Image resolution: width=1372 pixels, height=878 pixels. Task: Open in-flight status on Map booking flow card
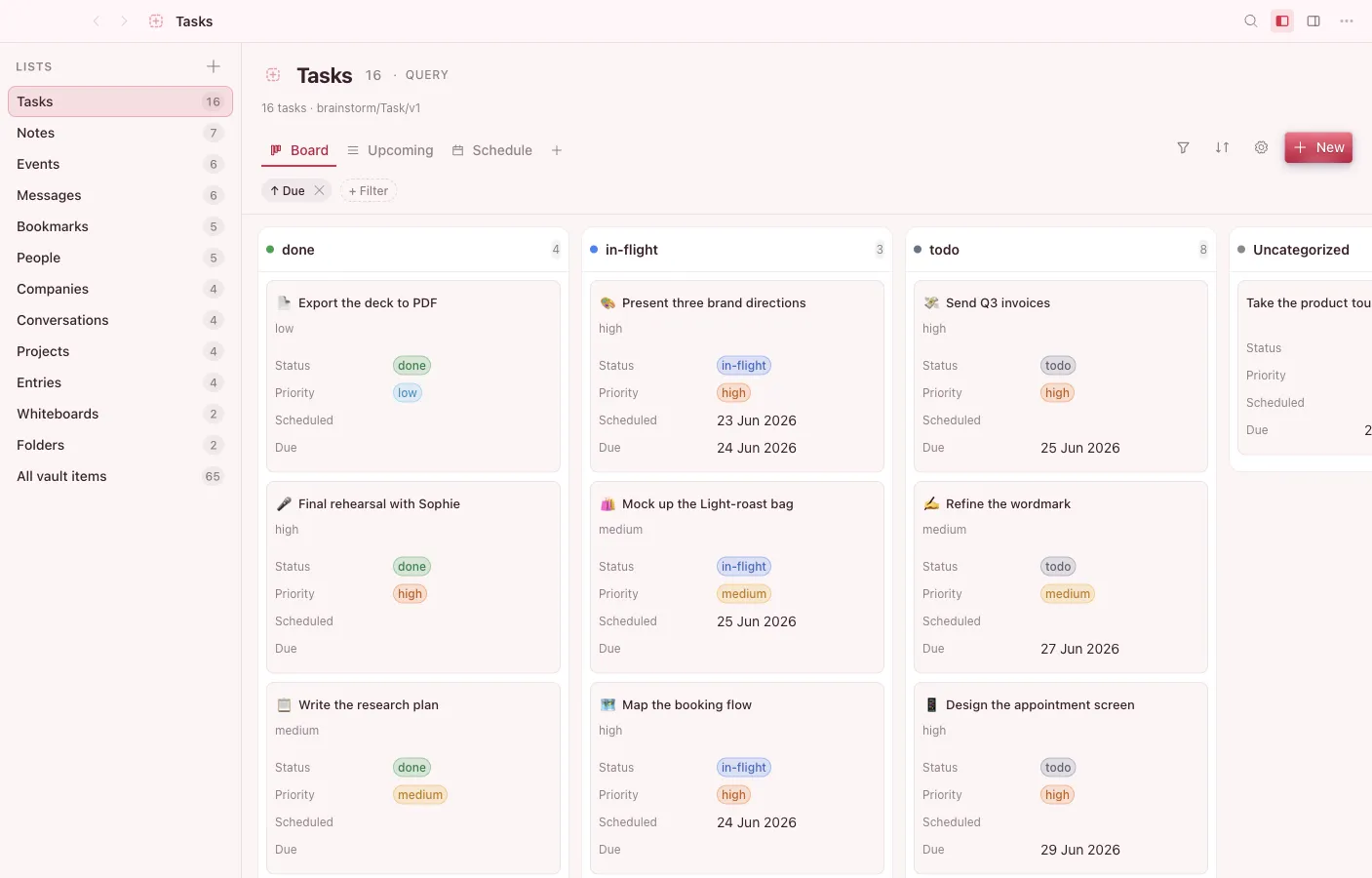pos(744,768)
